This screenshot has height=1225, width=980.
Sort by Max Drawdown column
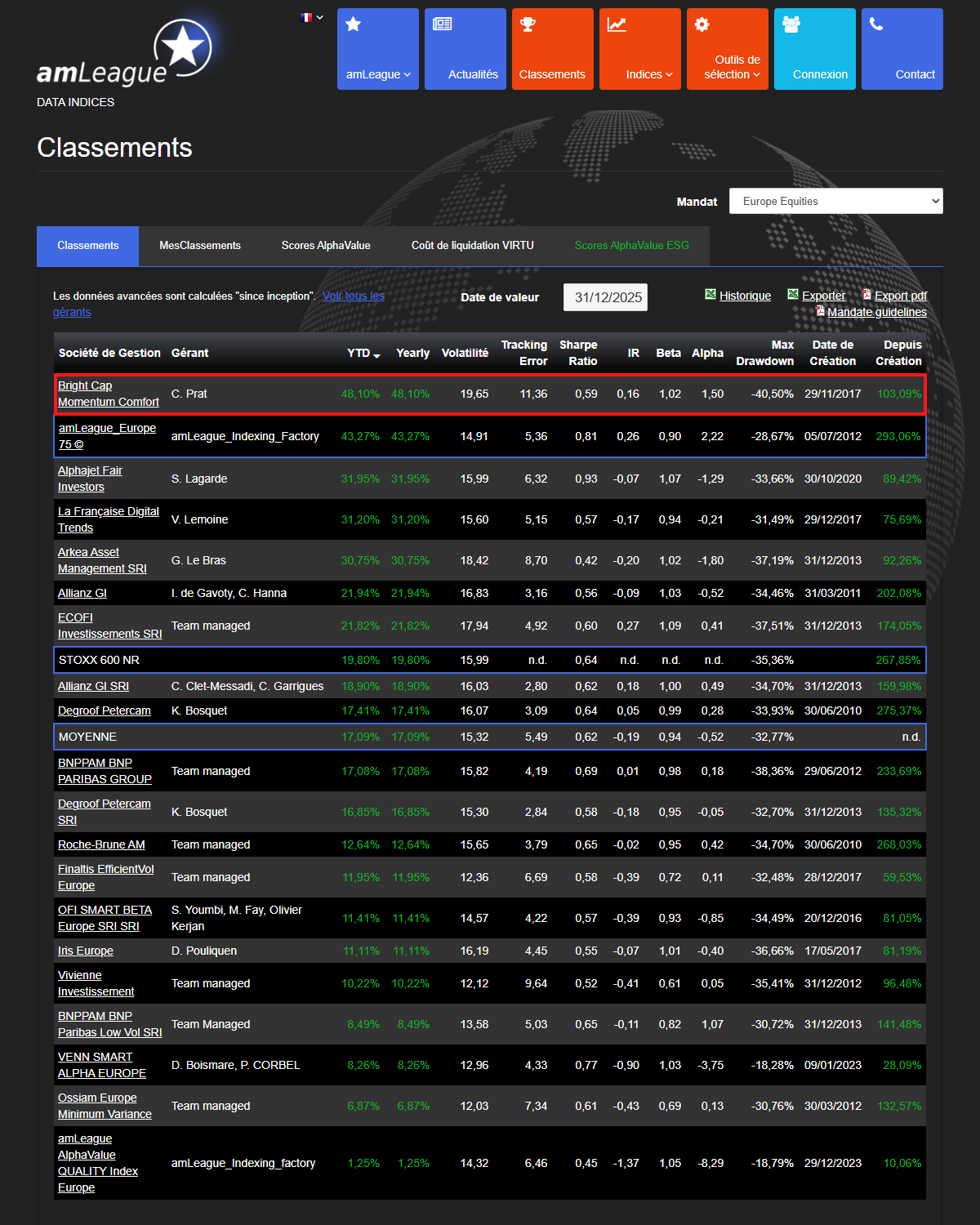(x=764, y=353)
